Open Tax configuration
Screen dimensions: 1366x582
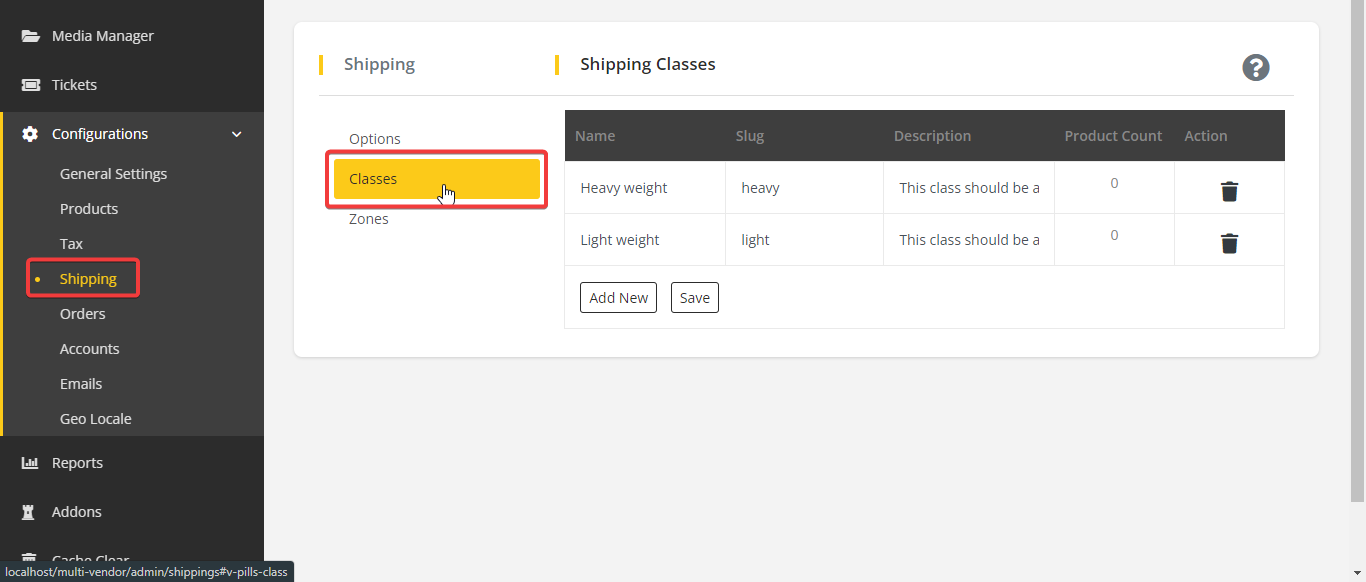tap(71, 244)
